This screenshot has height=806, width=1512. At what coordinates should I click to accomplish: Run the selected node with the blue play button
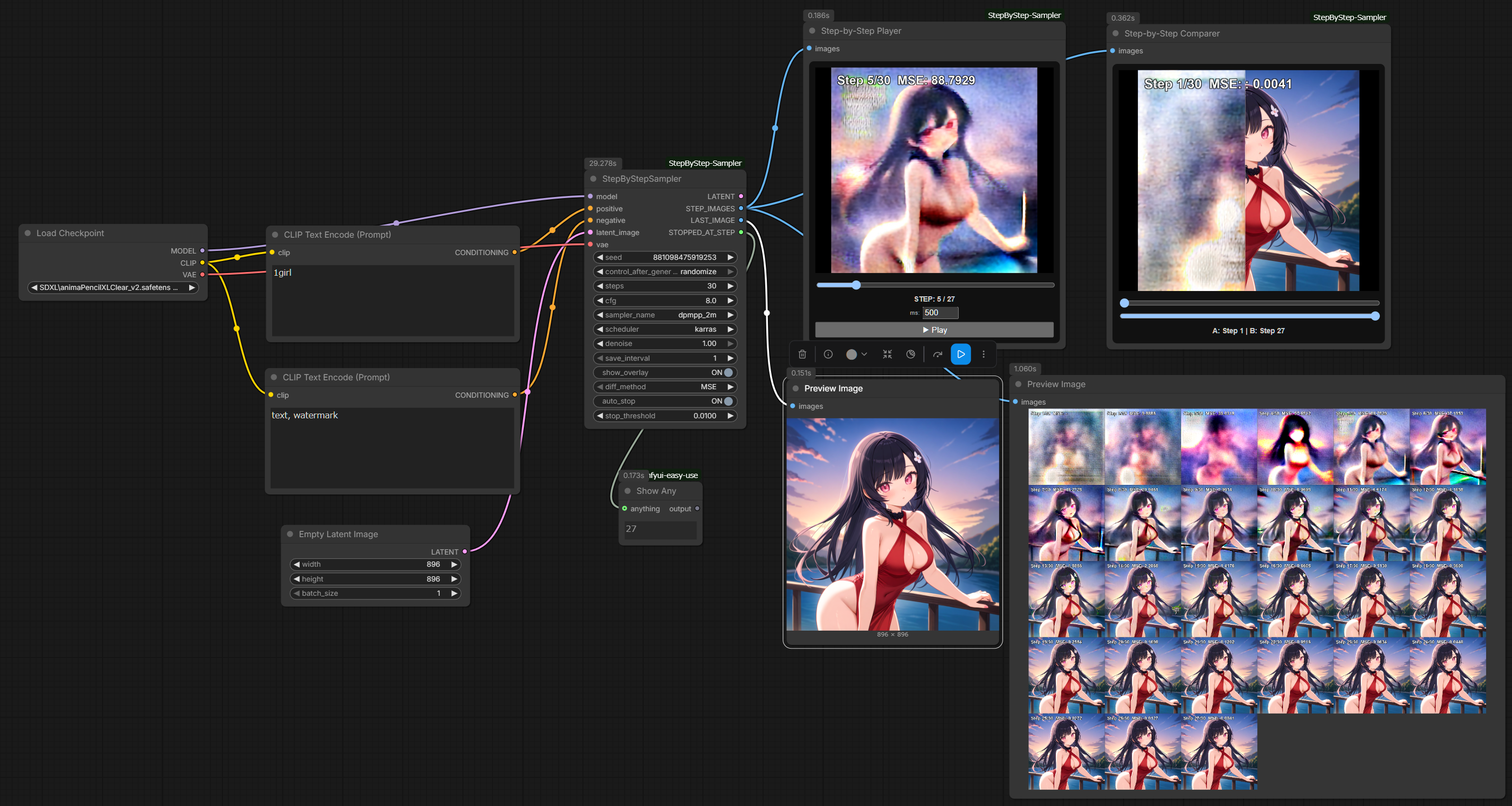pyautogui.click(x=960, y=354)
